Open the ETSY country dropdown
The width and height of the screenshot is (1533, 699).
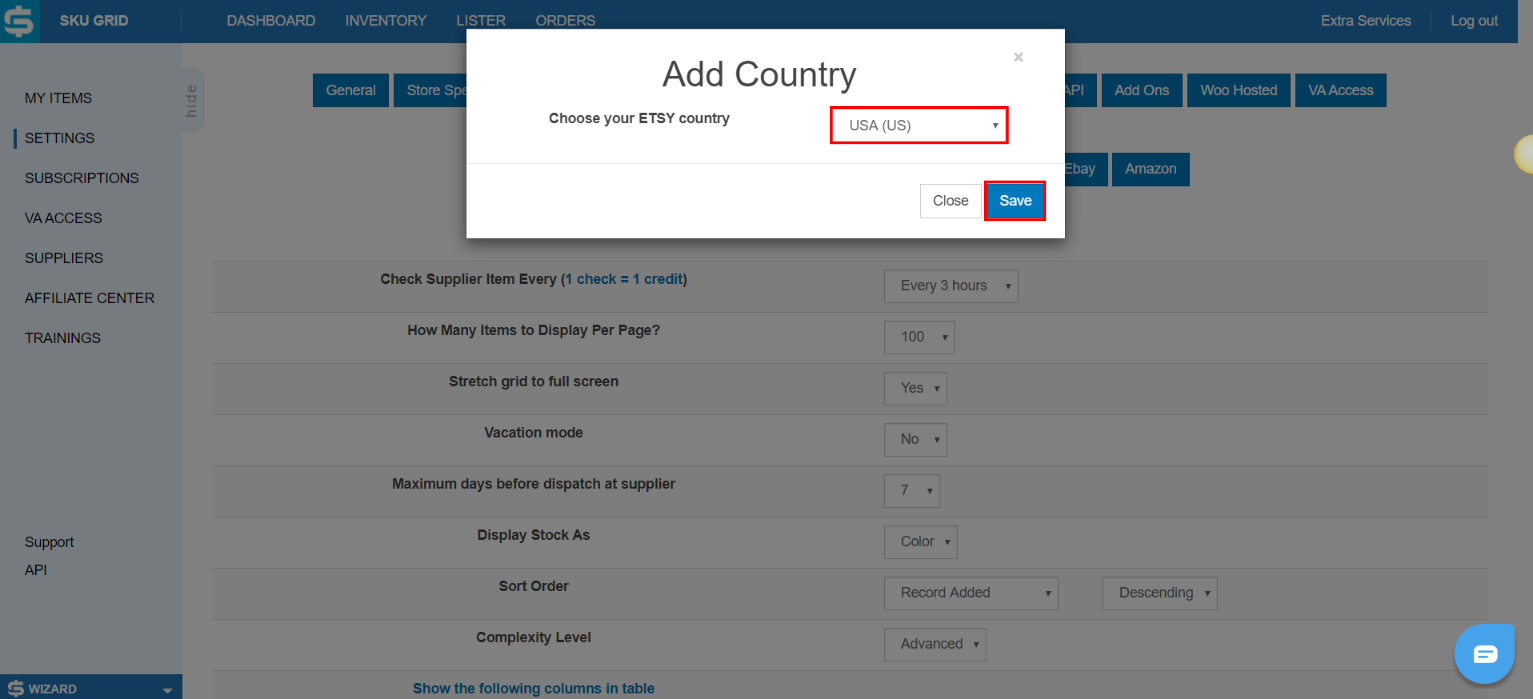click(919, 125)
